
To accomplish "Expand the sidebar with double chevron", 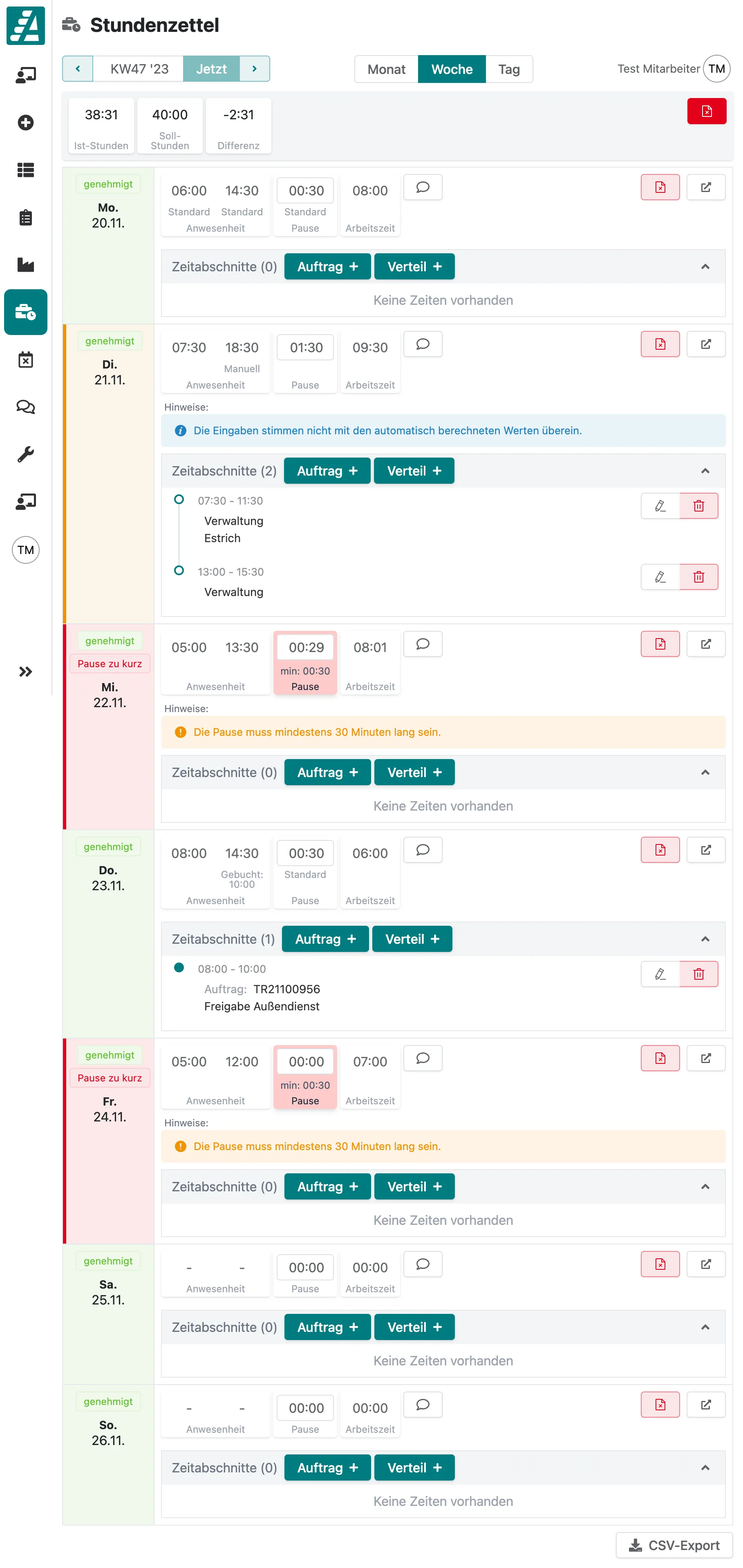I will point(26,671).
